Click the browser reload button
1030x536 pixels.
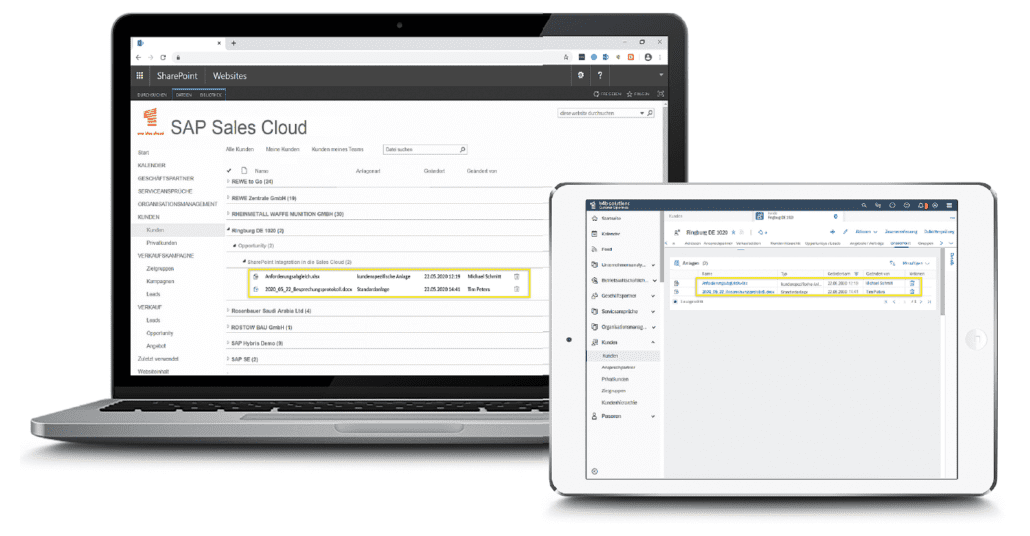pyautogui.click(x=163, y=57)
